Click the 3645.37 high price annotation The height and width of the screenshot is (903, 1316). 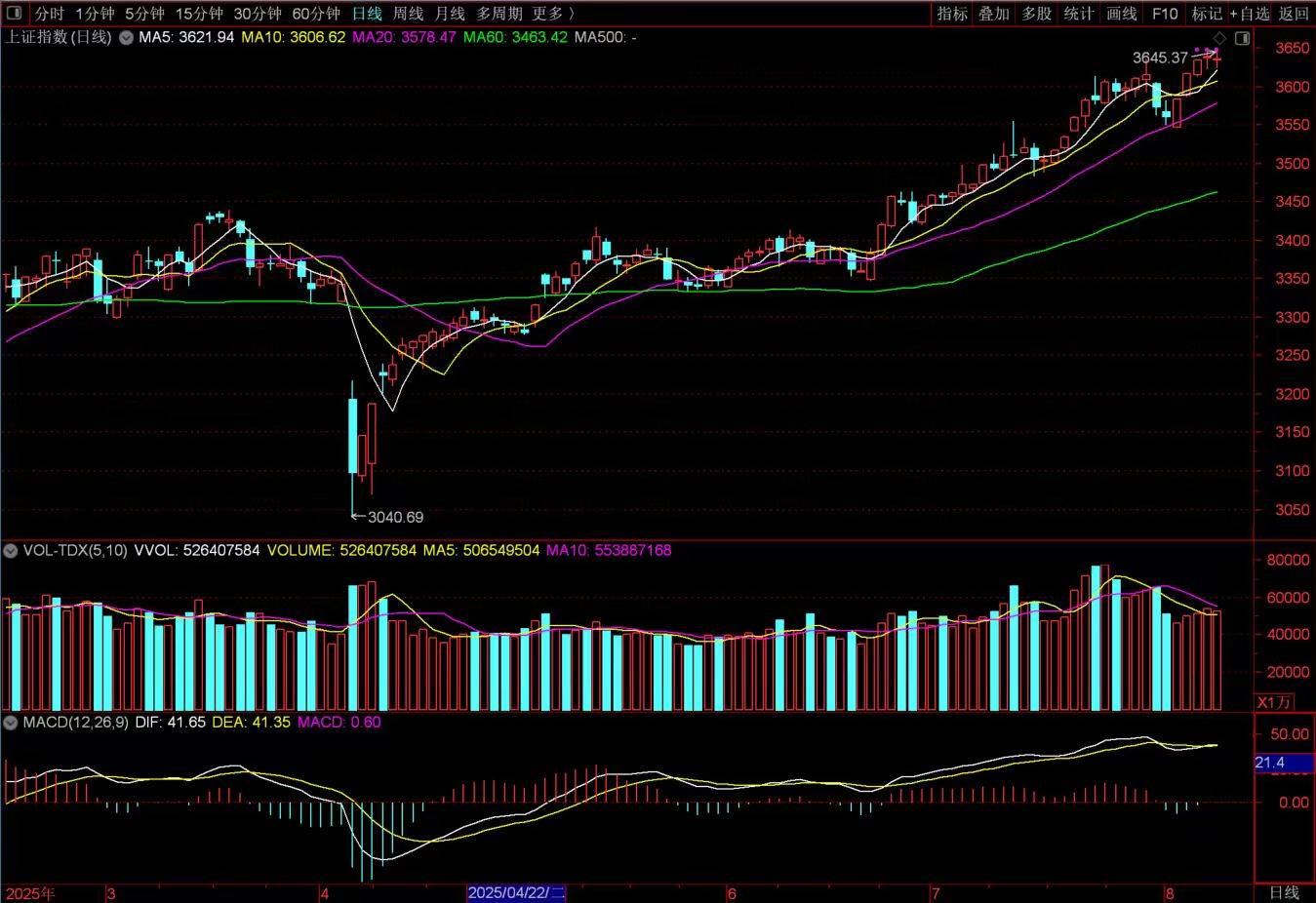pyautogui.click(x=1160, y=59)
